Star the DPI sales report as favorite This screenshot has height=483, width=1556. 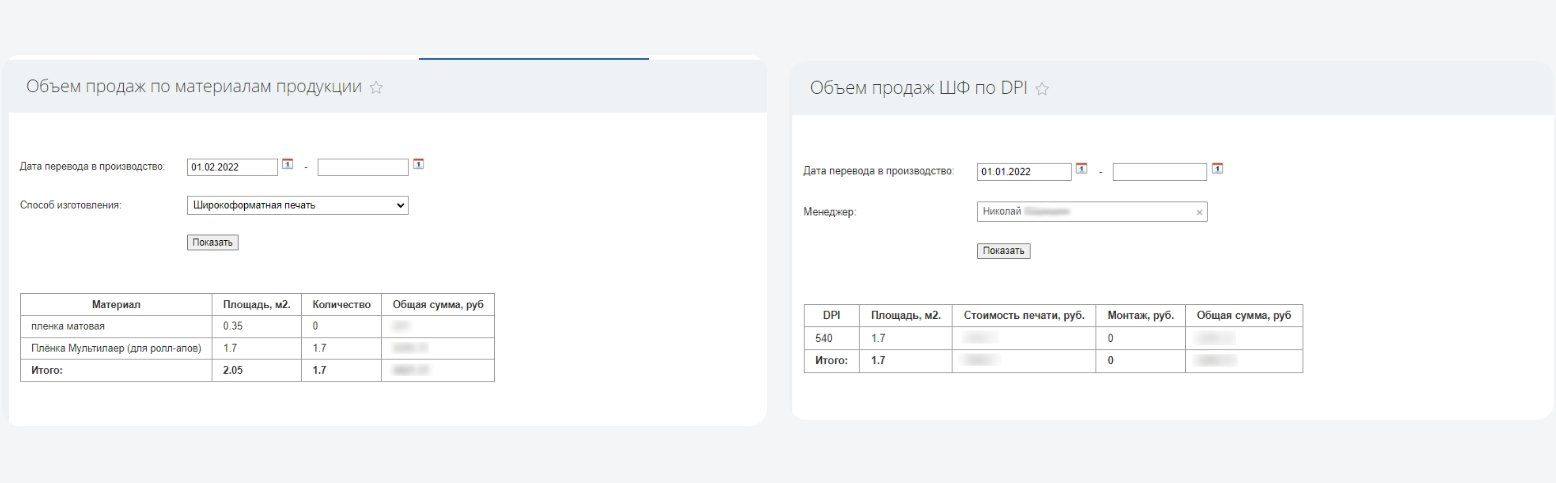pos(1042,89)
